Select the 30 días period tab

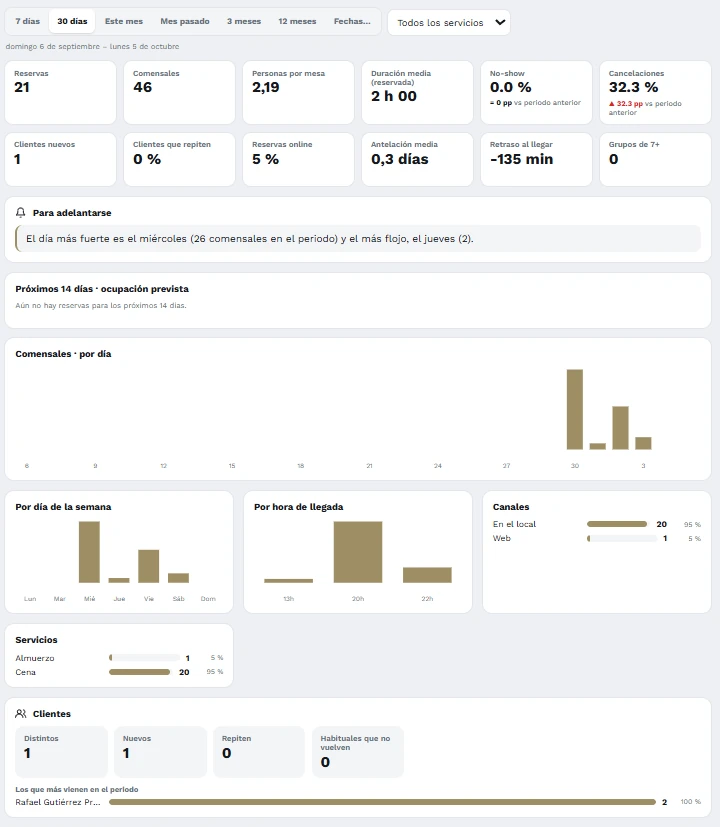coord(72,21)
